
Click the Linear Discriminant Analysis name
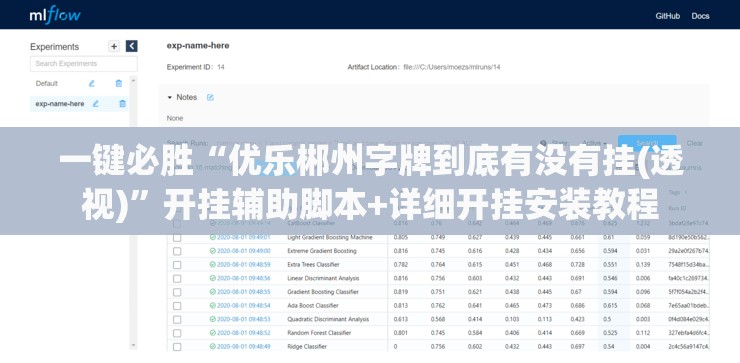[323, 279]
